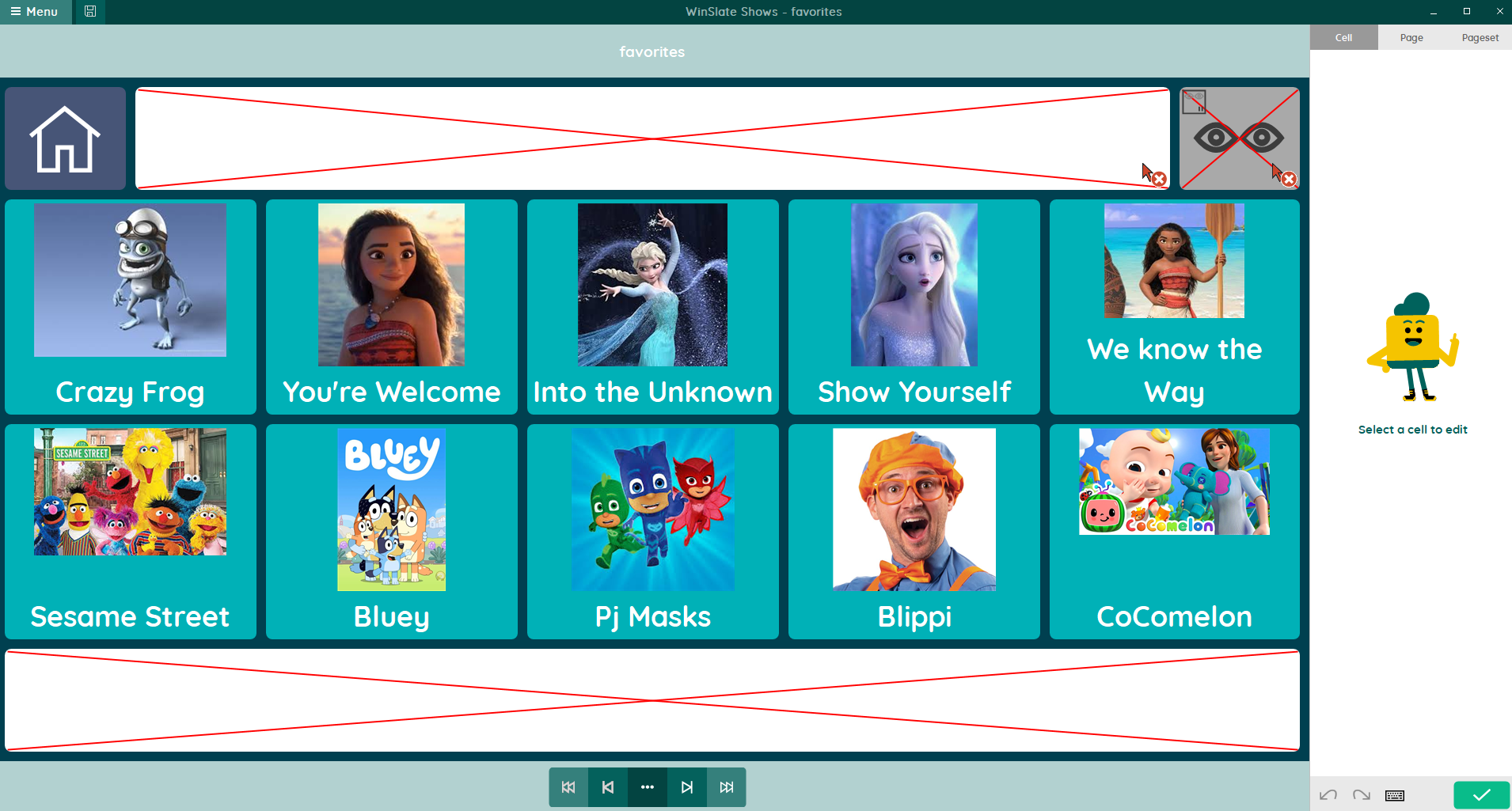Select the Crazy Frog cell

(x=131, y=307)
